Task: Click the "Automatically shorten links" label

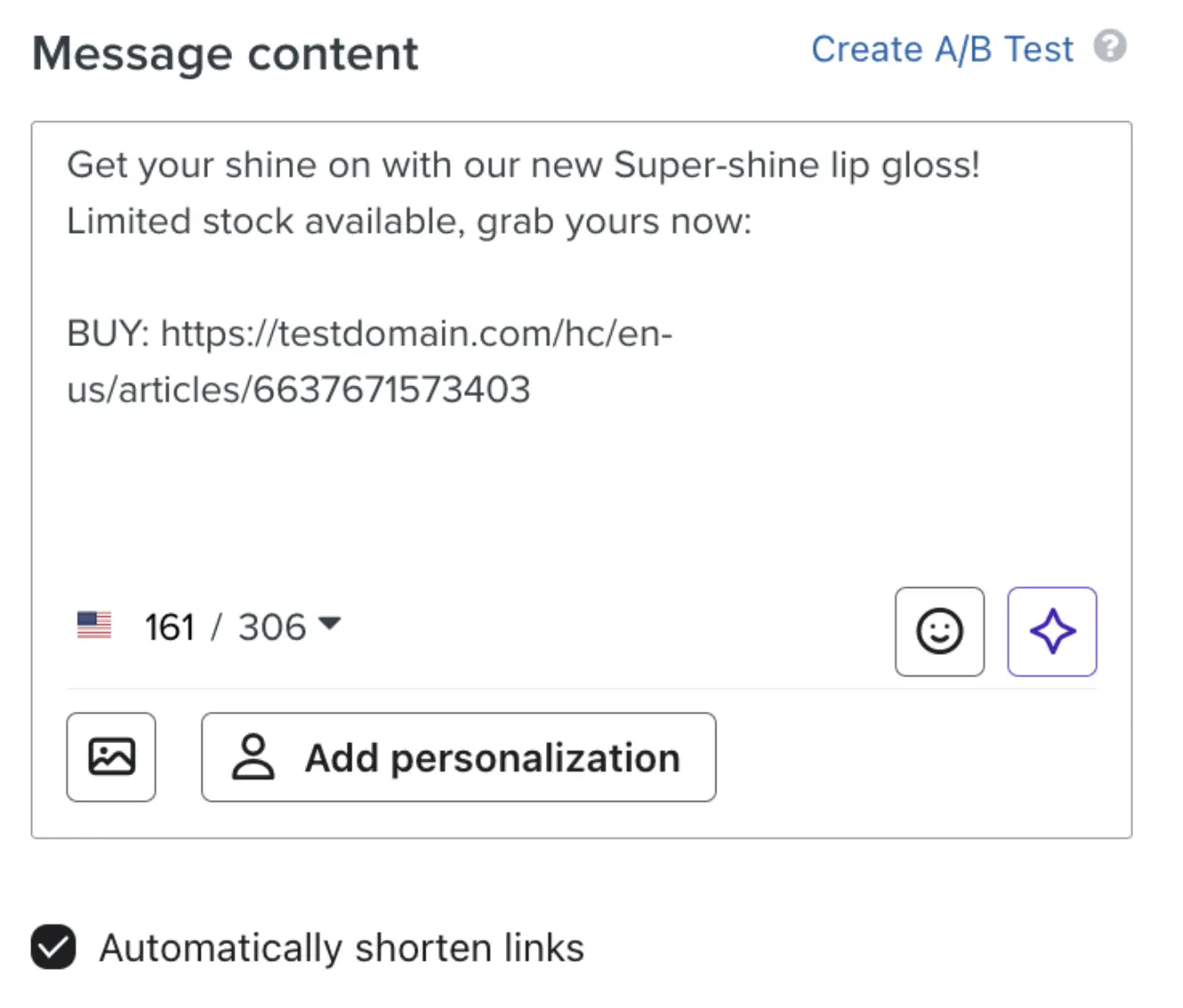Action: tap(342, 948)
